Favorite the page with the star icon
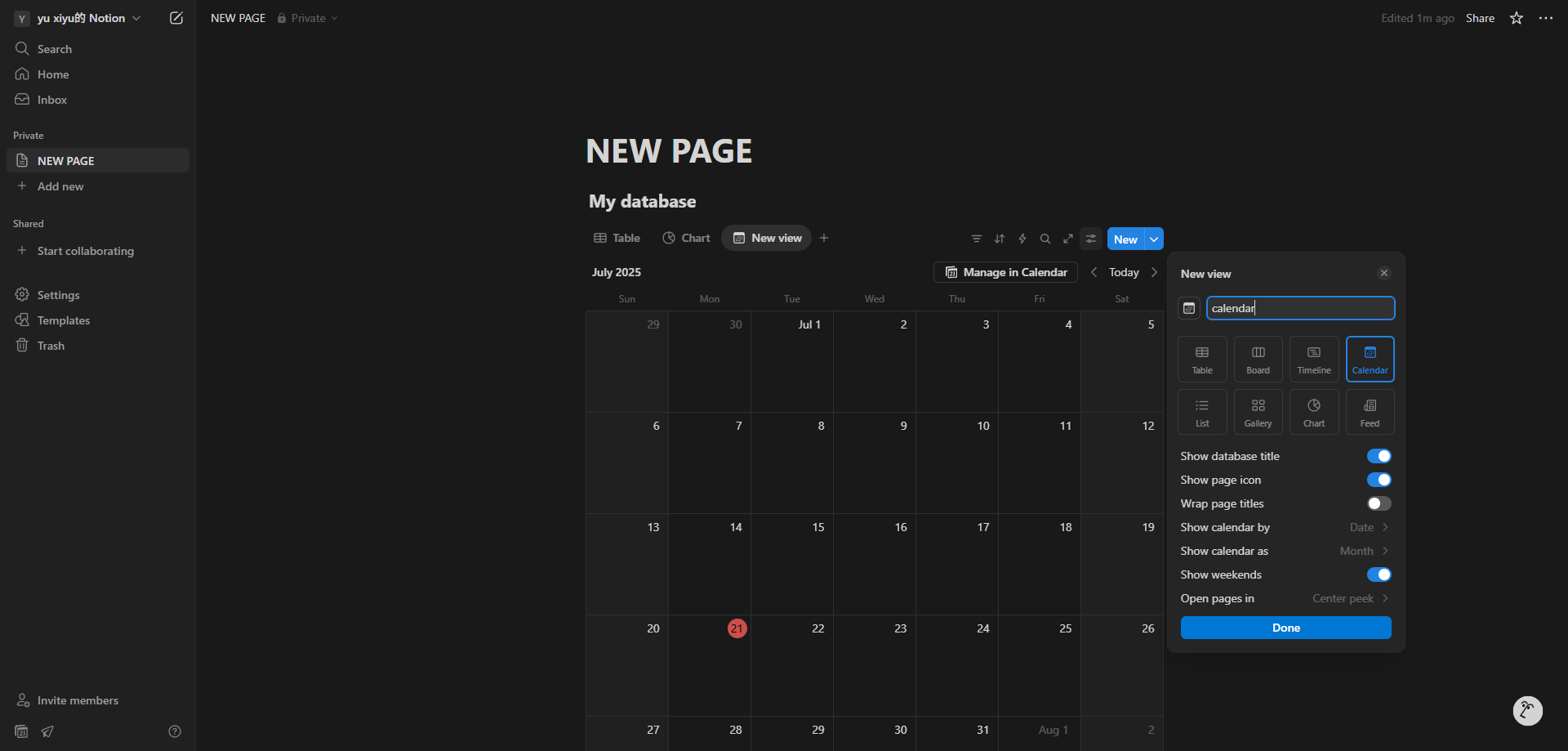This screenshot has height=751, width=1568. pos(1517,18)
